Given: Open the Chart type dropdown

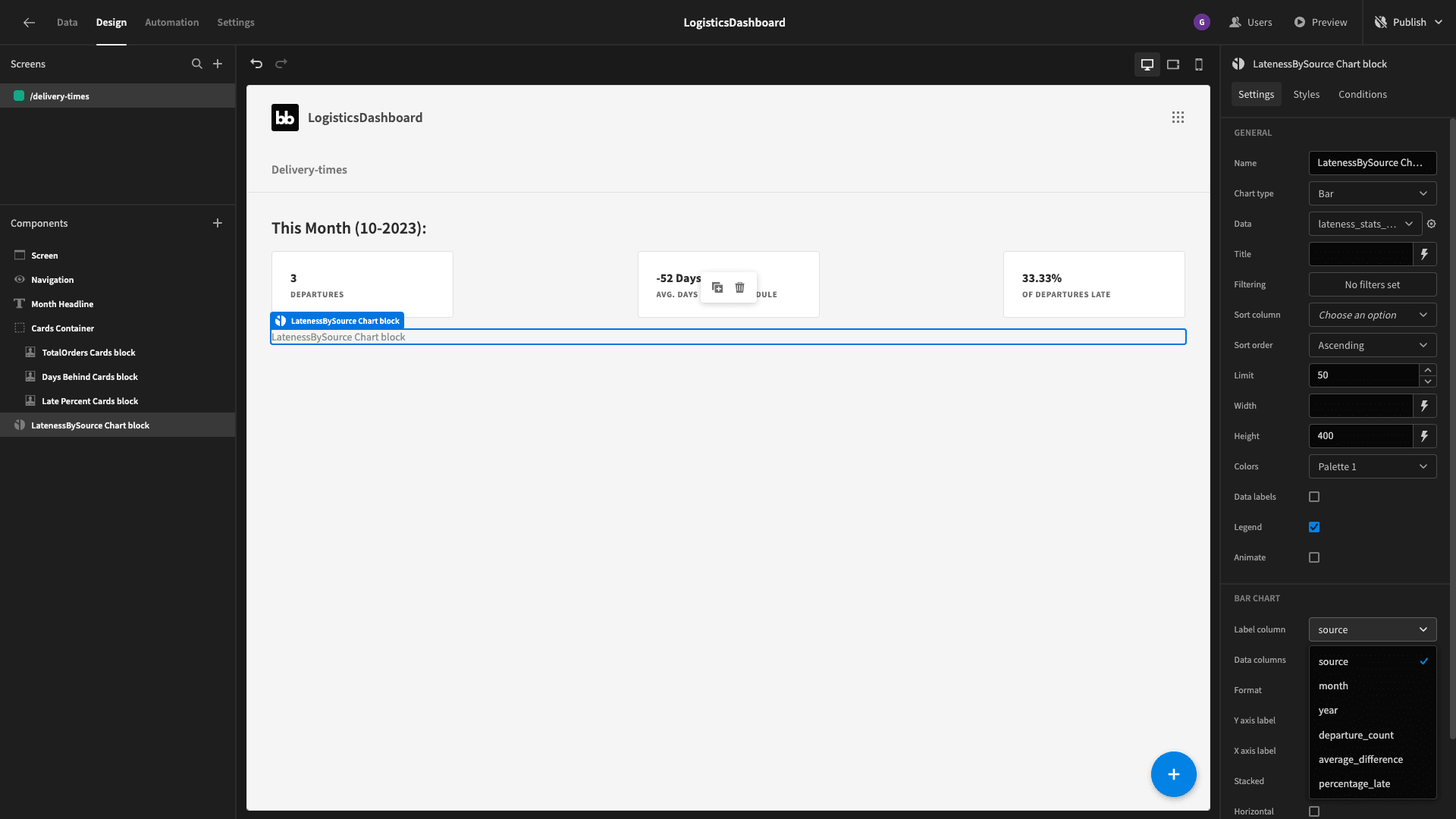Looking at the screenshot, I should [x=1373, y=193].
